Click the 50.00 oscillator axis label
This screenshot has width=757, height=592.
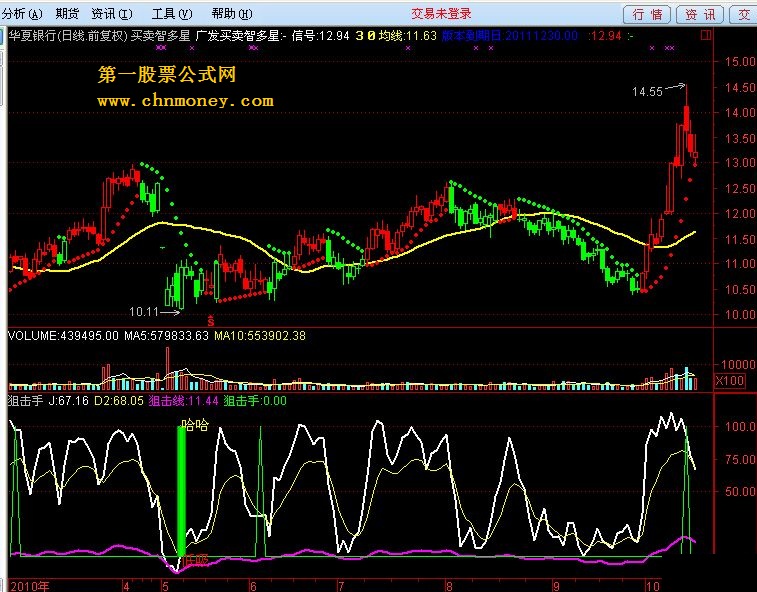tap(740, 492)
